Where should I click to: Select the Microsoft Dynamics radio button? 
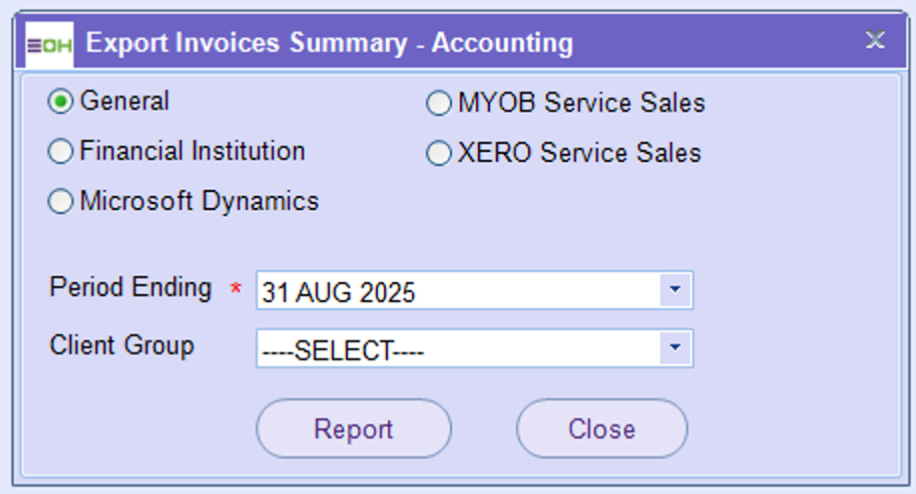[62, 202]
